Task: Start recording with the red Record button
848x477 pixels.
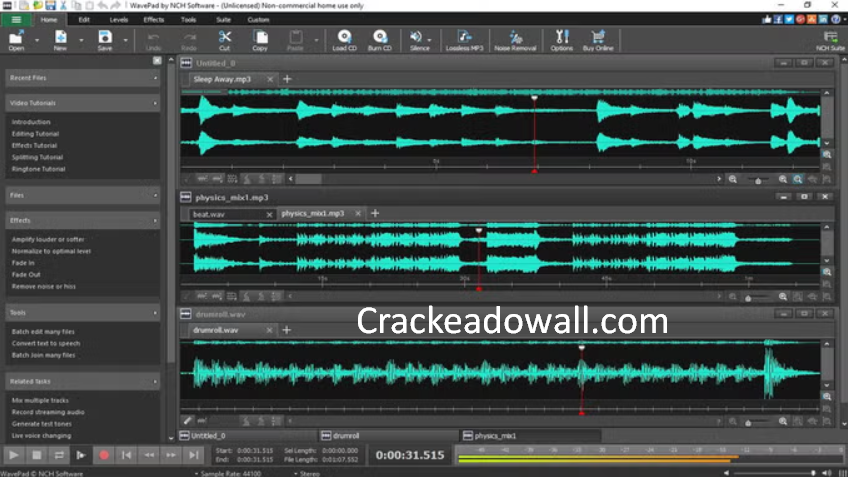Action: click(104, 455)
